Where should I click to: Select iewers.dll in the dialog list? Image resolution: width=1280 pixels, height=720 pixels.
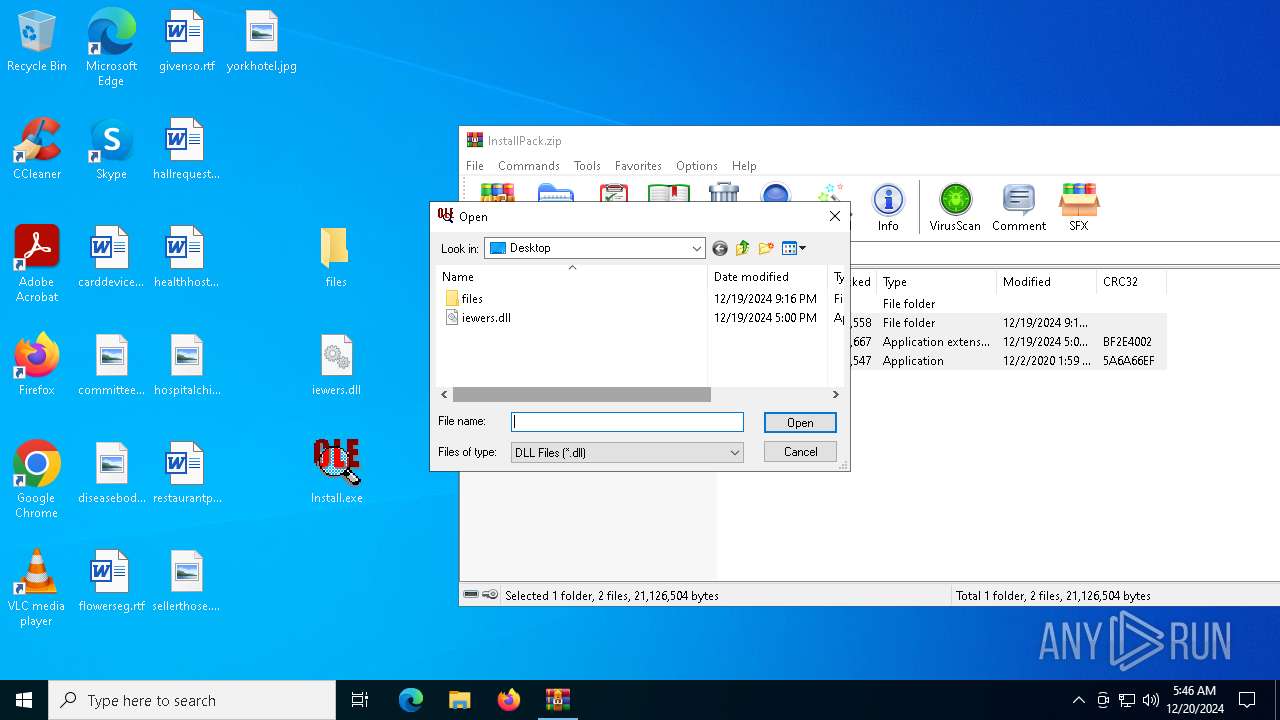478,317
